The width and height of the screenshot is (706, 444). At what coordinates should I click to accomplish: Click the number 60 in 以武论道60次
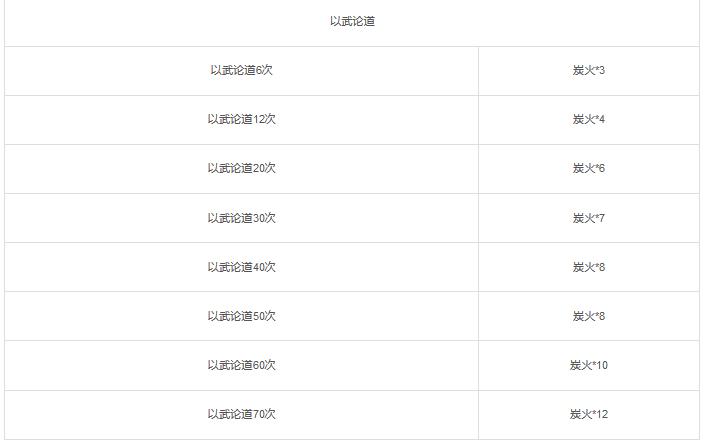point(258,365)
